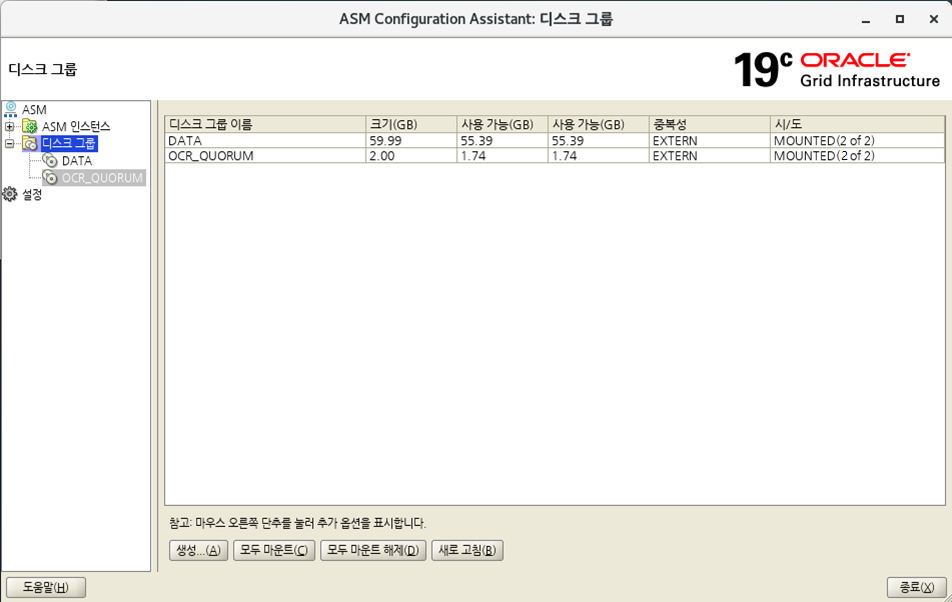This screenshot has height=602, width=952.
Task: Click 모두 마운트 해제(D) button
Action: [373, 550]
